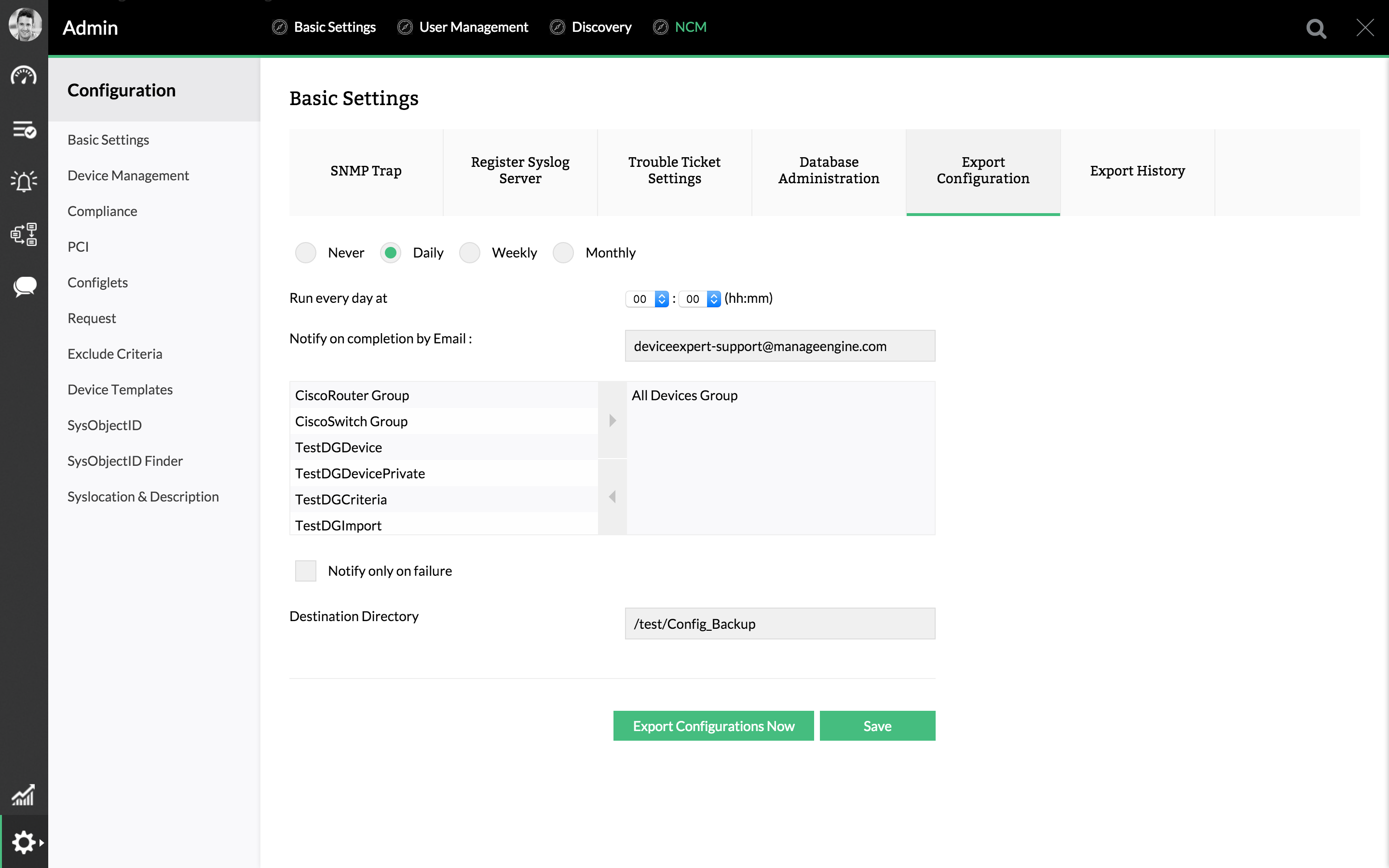Screen dimensions: 1389x868
Task: Open the alarms bell sidebar icon
Action: [x=24, y=181]
